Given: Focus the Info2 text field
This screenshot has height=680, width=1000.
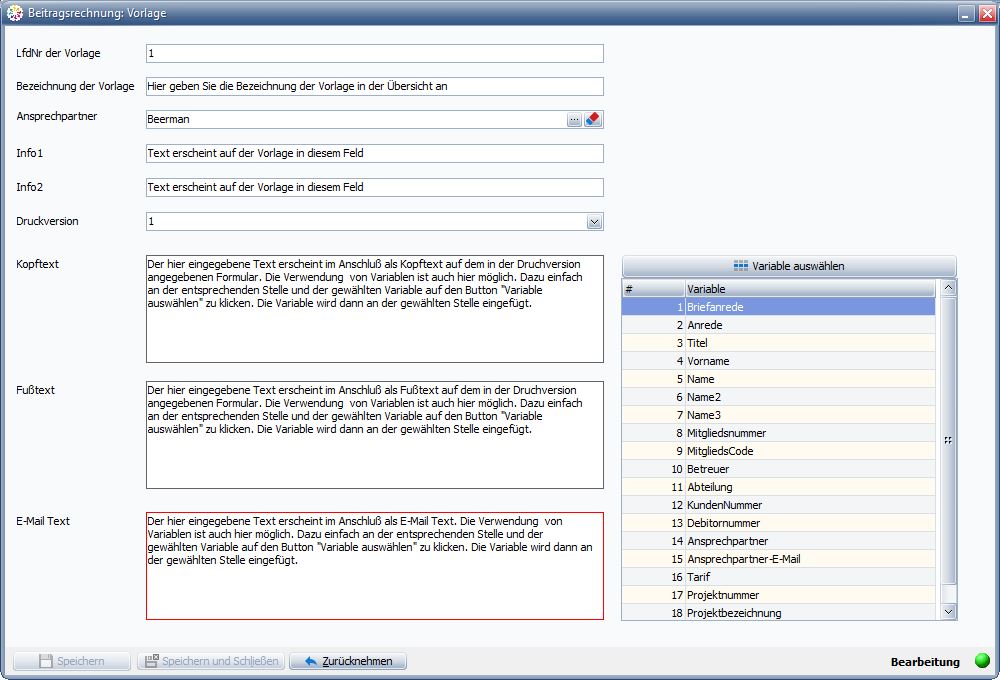Looking at the screenshot, I should (x=374, y=188).
